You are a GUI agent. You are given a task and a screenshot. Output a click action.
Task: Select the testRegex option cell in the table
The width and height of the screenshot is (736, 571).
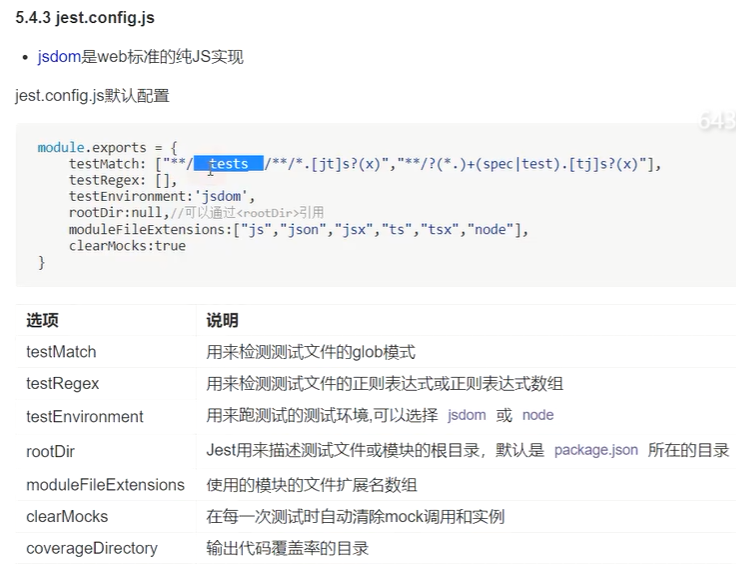pos(63,384)
